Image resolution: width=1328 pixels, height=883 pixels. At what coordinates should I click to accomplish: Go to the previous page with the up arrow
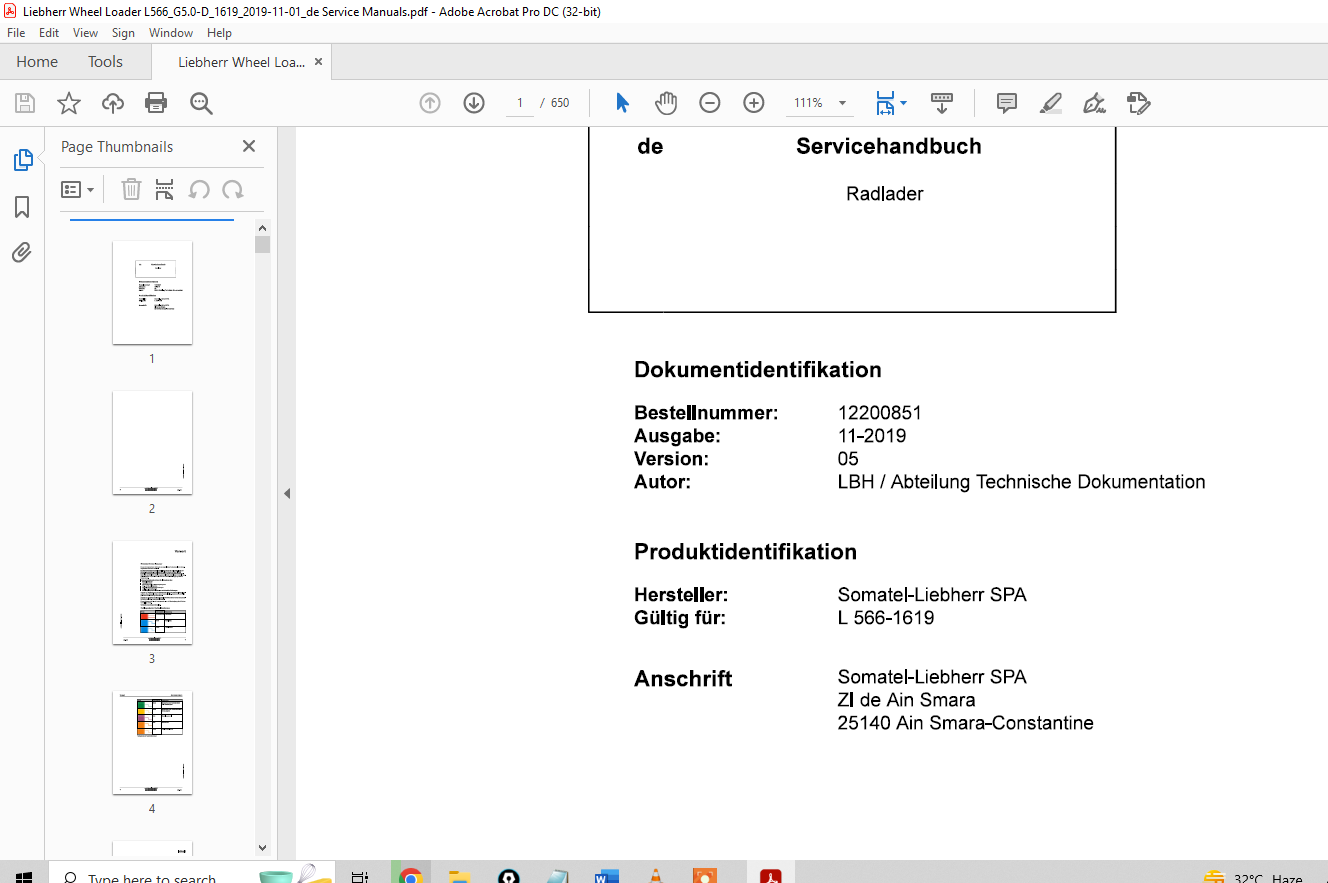click(x=430, y=103)
